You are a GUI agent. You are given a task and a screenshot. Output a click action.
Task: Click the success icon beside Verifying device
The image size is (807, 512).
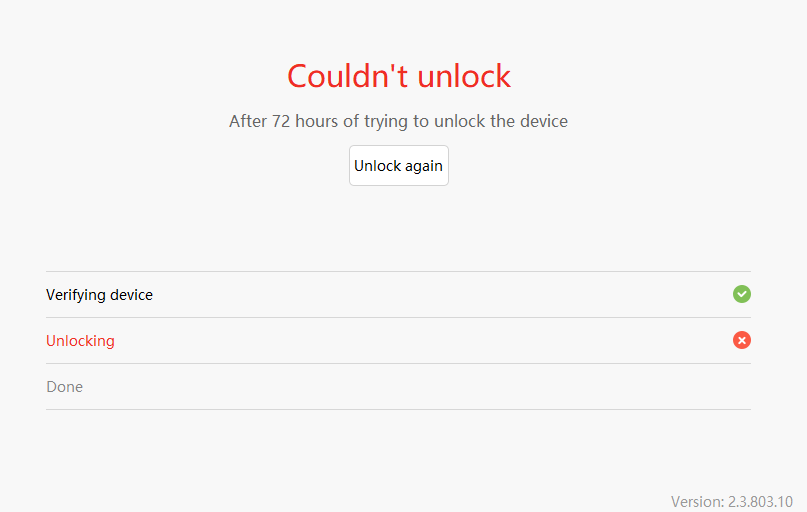click(x=742, y=294)
